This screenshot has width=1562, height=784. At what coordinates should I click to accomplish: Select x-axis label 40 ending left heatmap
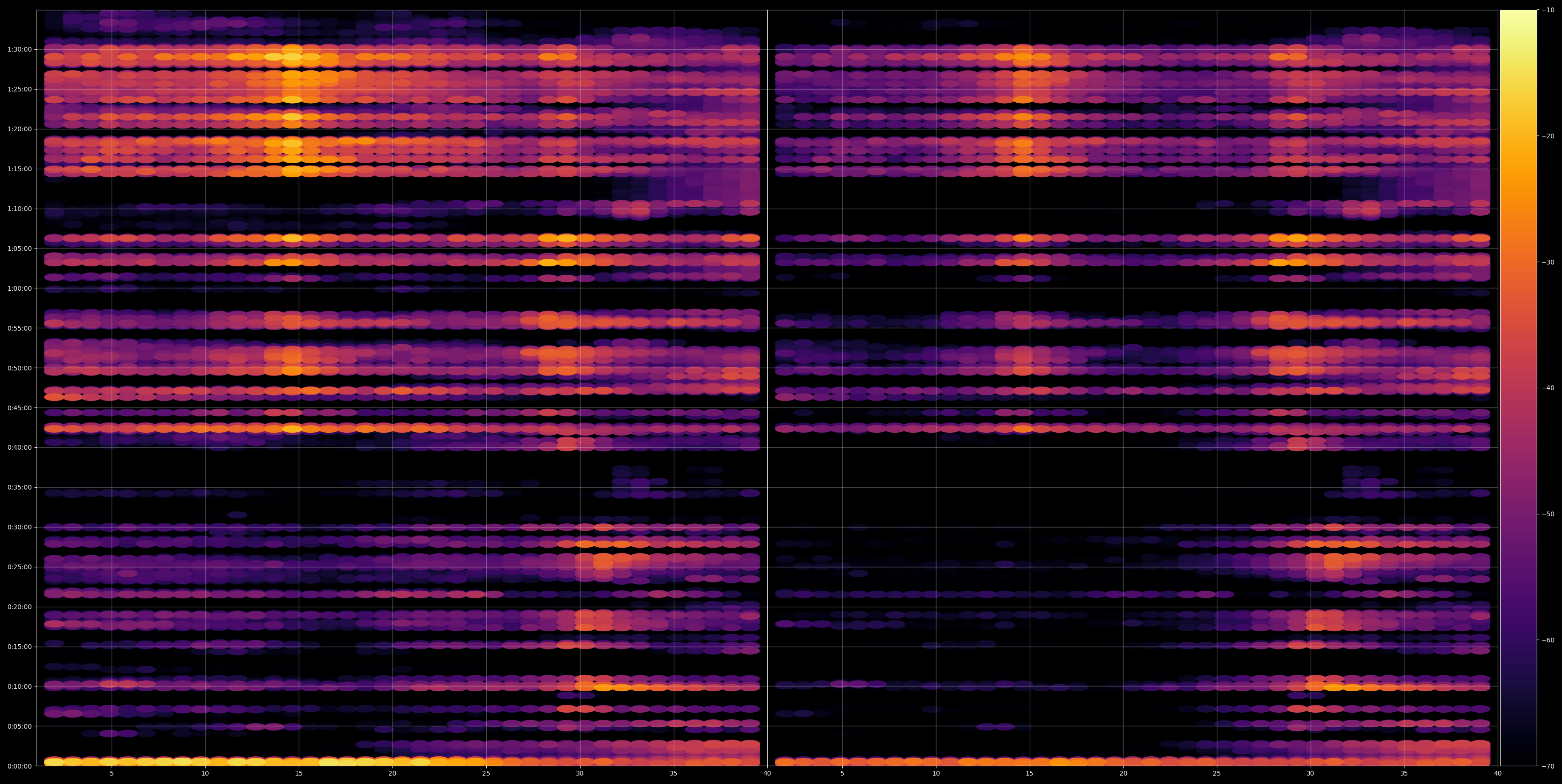[x=767, y=774]
